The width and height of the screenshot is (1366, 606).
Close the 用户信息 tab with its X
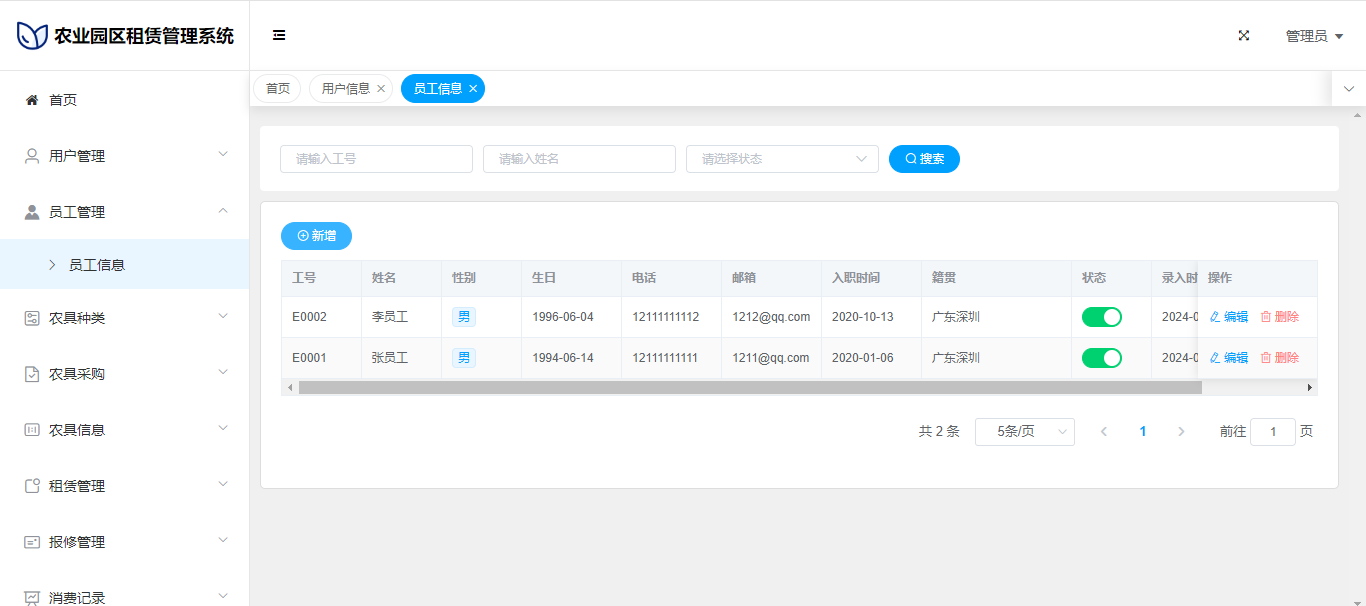tap(381, 89)
